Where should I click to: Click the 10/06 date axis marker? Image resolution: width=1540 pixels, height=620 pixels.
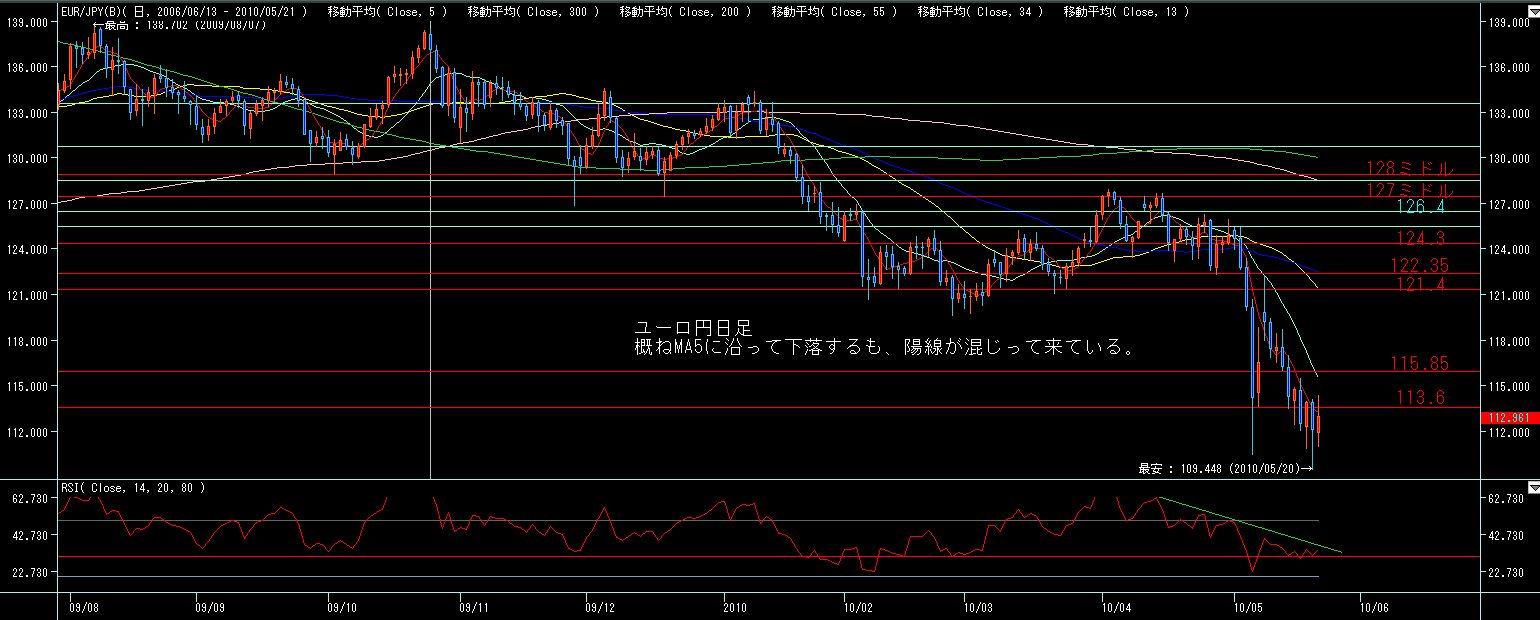[1375, 605]
